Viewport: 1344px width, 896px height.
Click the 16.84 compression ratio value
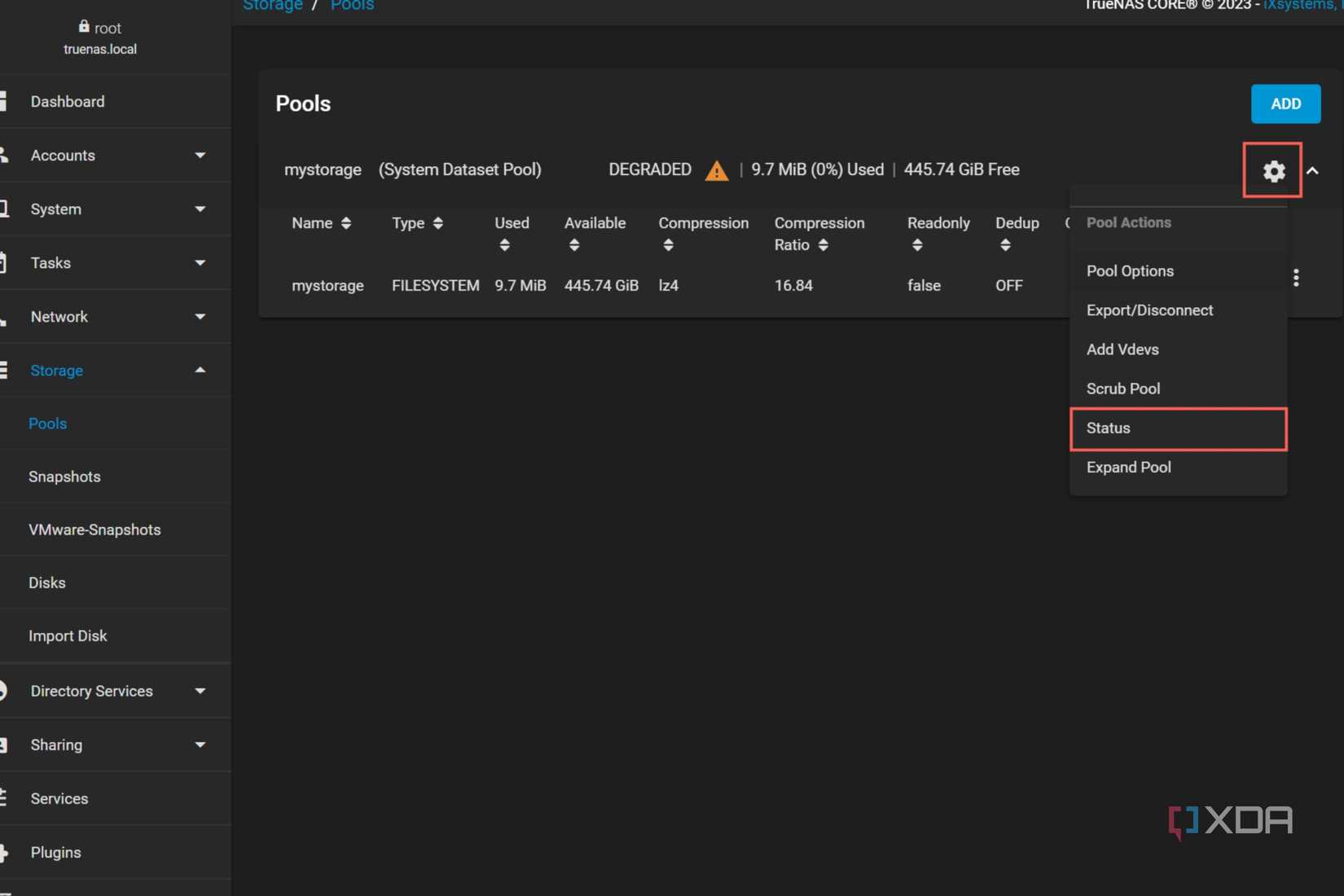click(x=793, y=286)
